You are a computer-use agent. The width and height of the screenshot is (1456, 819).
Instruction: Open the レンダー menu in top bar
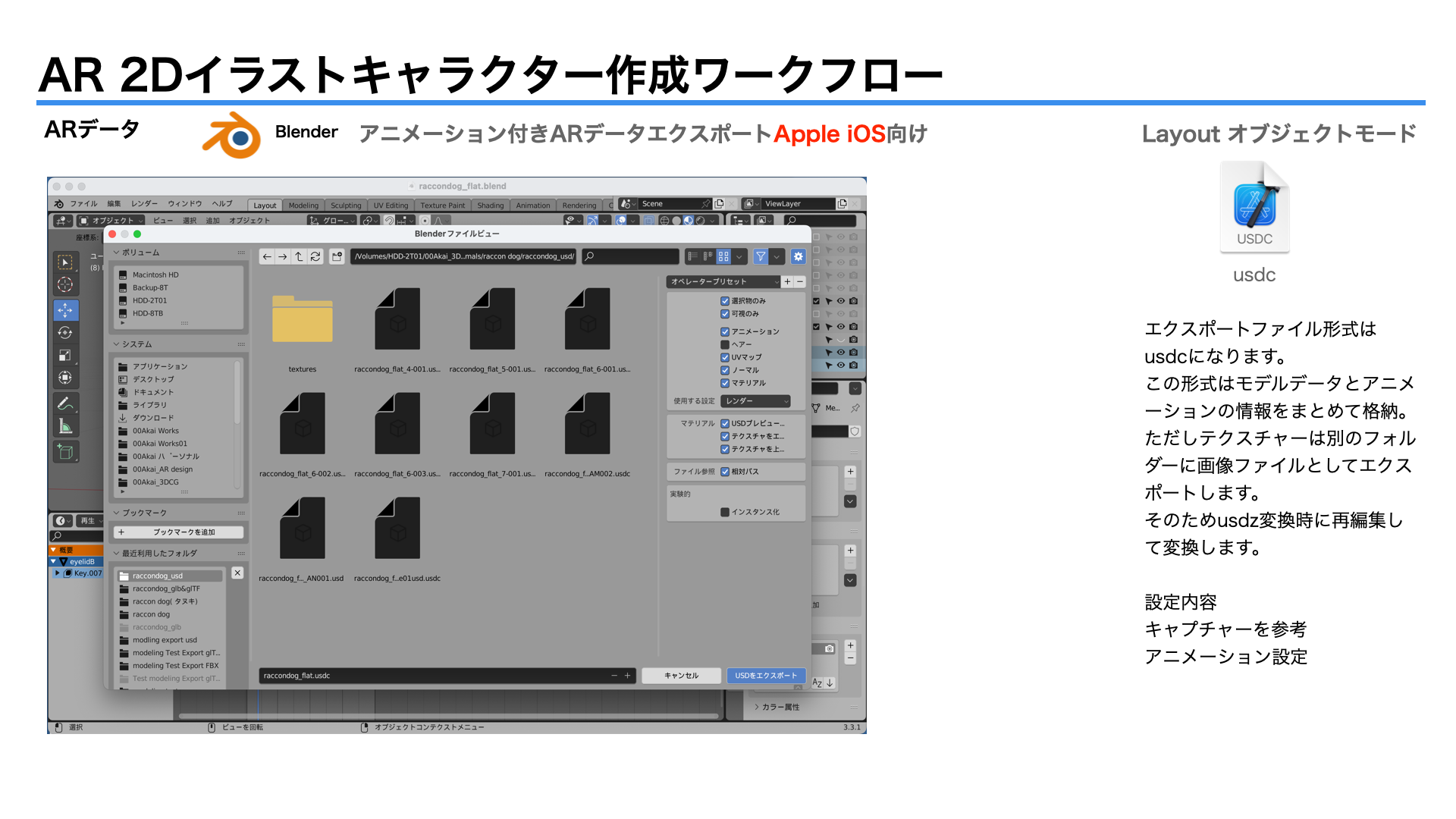pos(144,204)
